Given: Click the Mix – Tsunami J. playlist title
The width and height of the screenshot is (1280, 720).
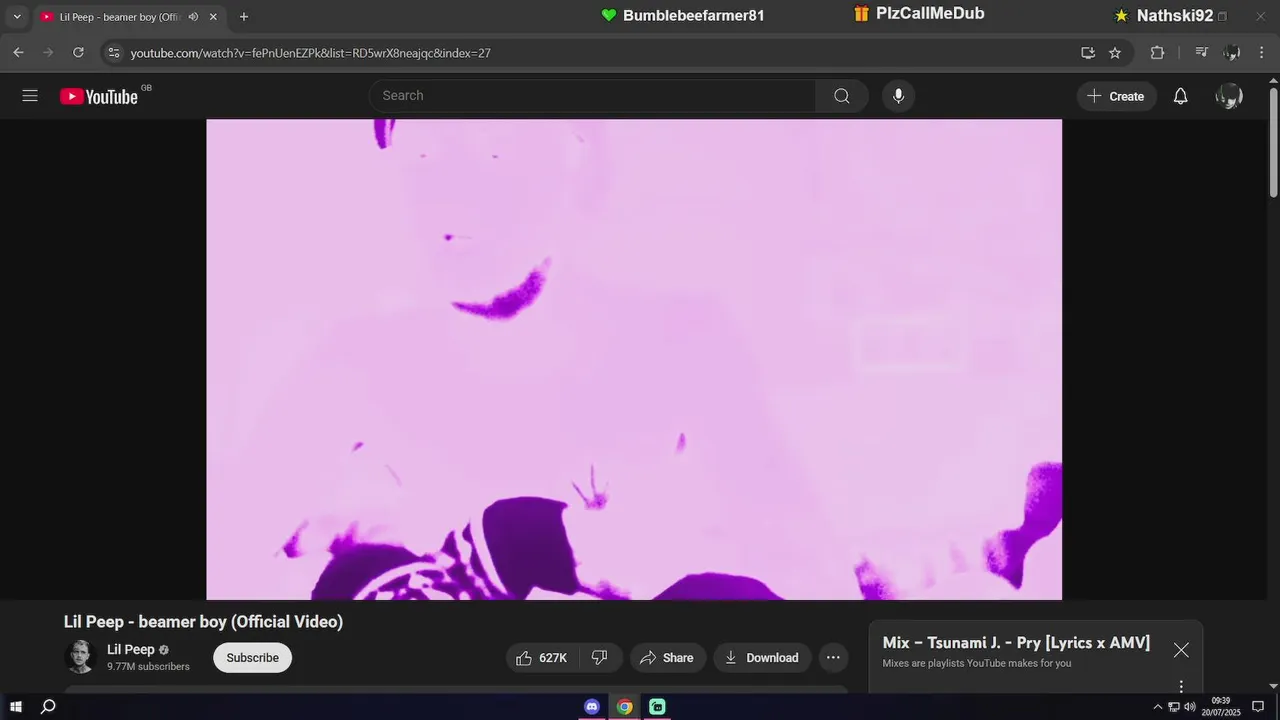Looking at the screenshot, I should [x=1016, y=643].
